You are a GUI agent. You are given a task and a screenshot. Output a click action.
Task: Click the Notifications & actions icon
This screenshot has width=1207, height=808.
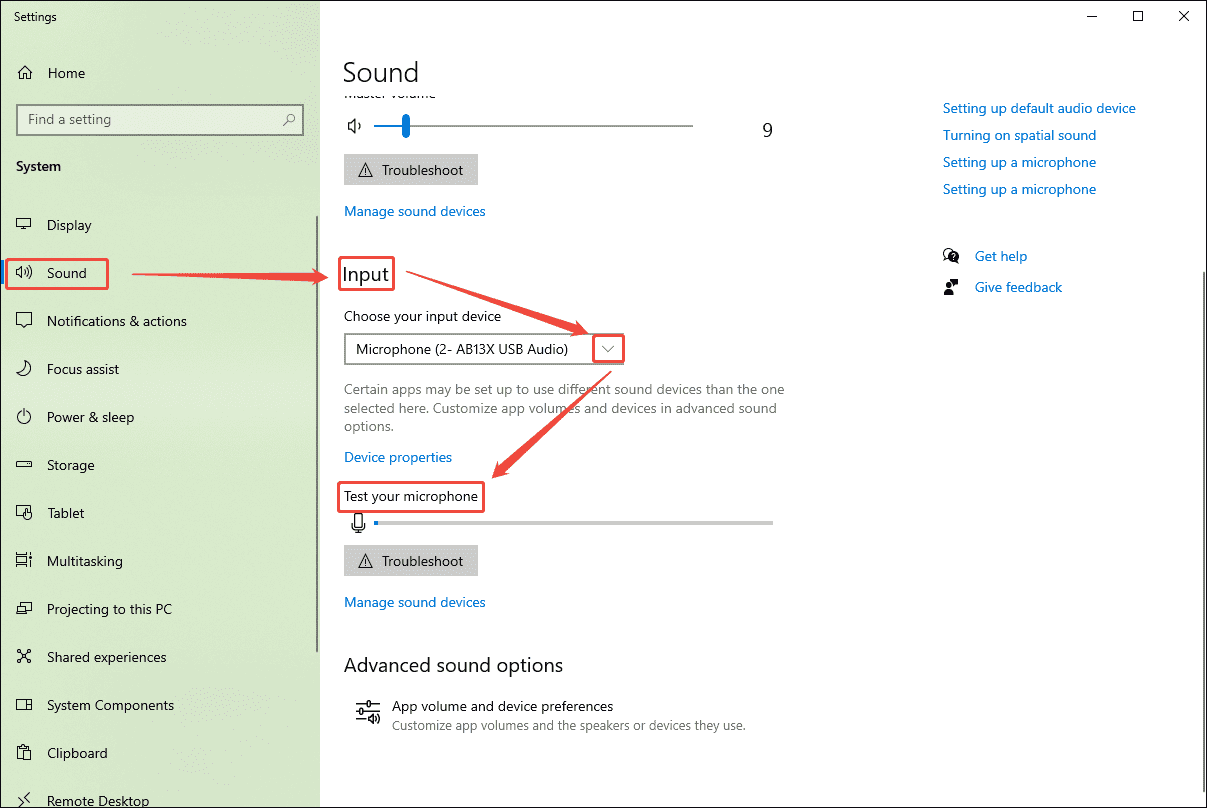point(25,320)
